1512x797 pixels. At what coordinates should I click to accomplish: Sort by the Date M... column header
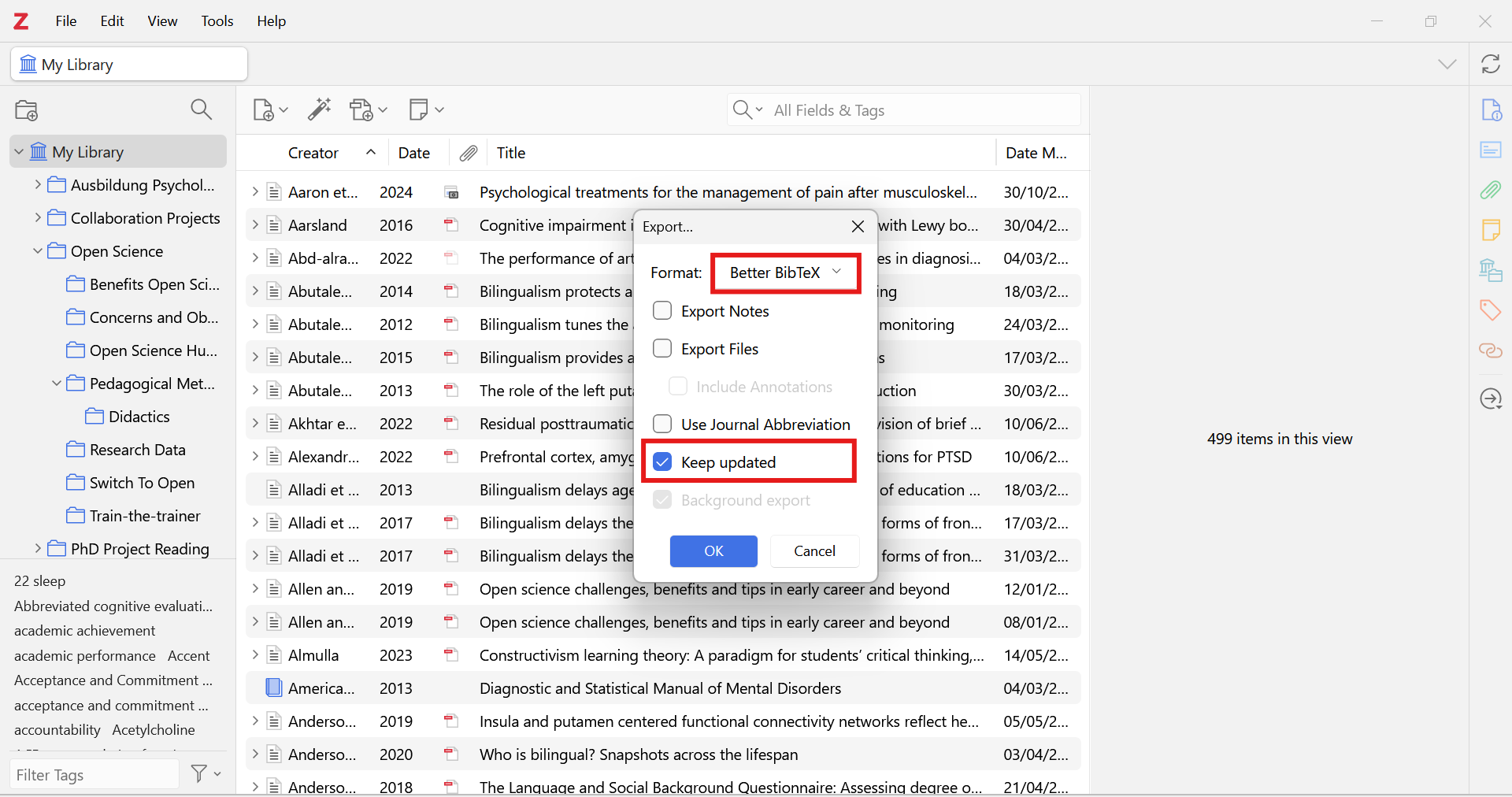pos(1036,153)
